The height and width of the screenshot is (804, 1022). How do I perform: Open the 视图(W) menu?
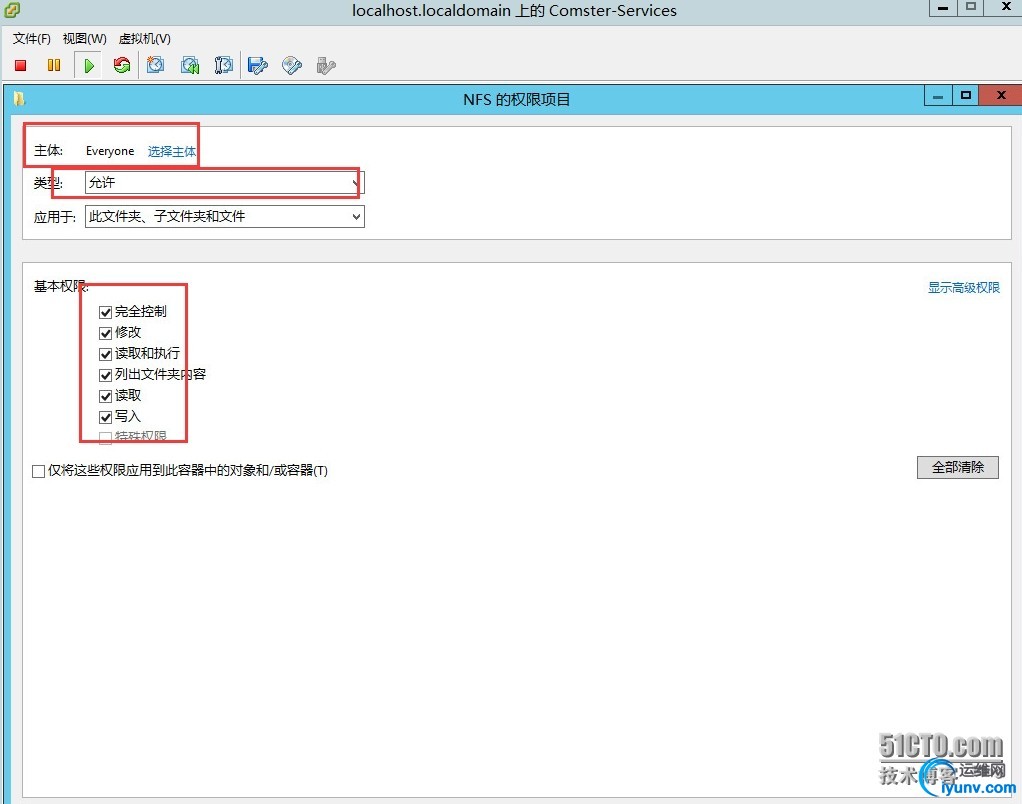85,38
